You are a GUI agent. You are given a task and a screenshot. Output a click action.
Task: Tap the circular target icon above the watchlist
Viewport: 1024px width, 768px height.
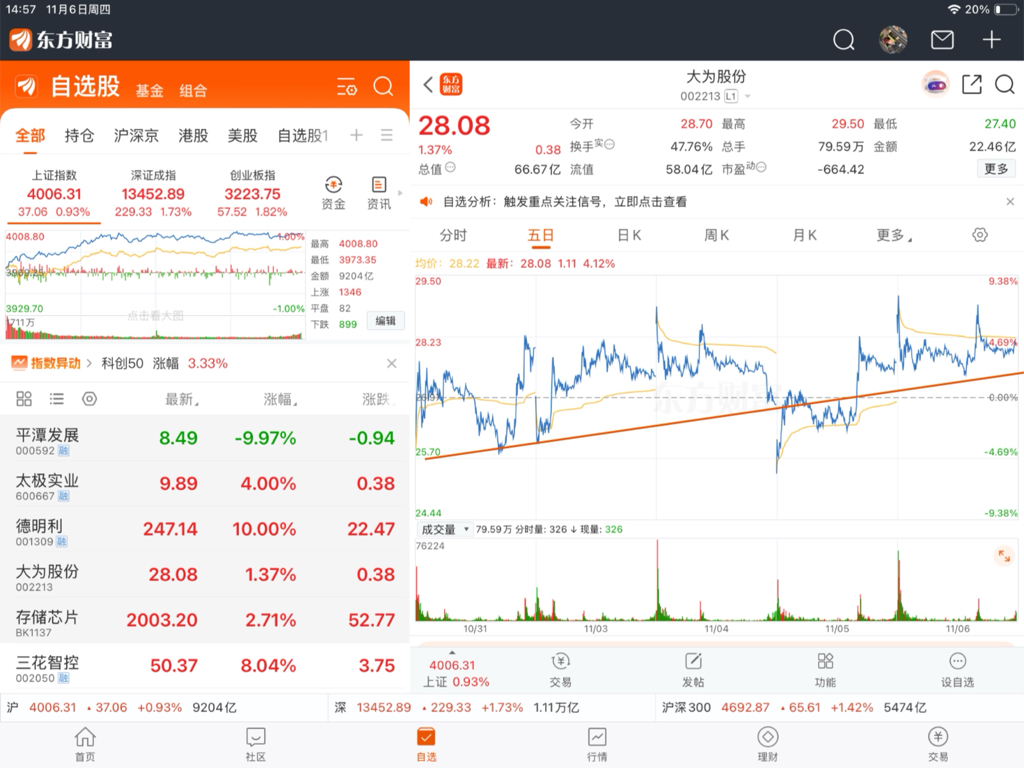pyautogui.click(x=89, y=398)
